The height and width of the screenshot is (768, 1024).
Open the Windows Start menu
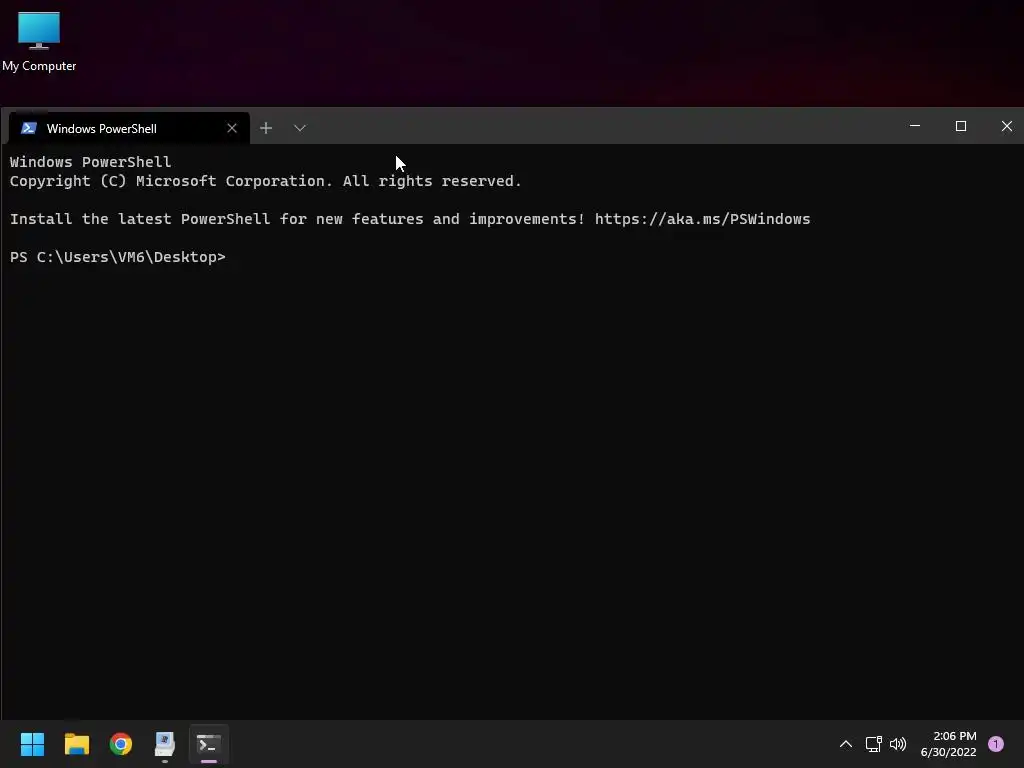[32, 744]
